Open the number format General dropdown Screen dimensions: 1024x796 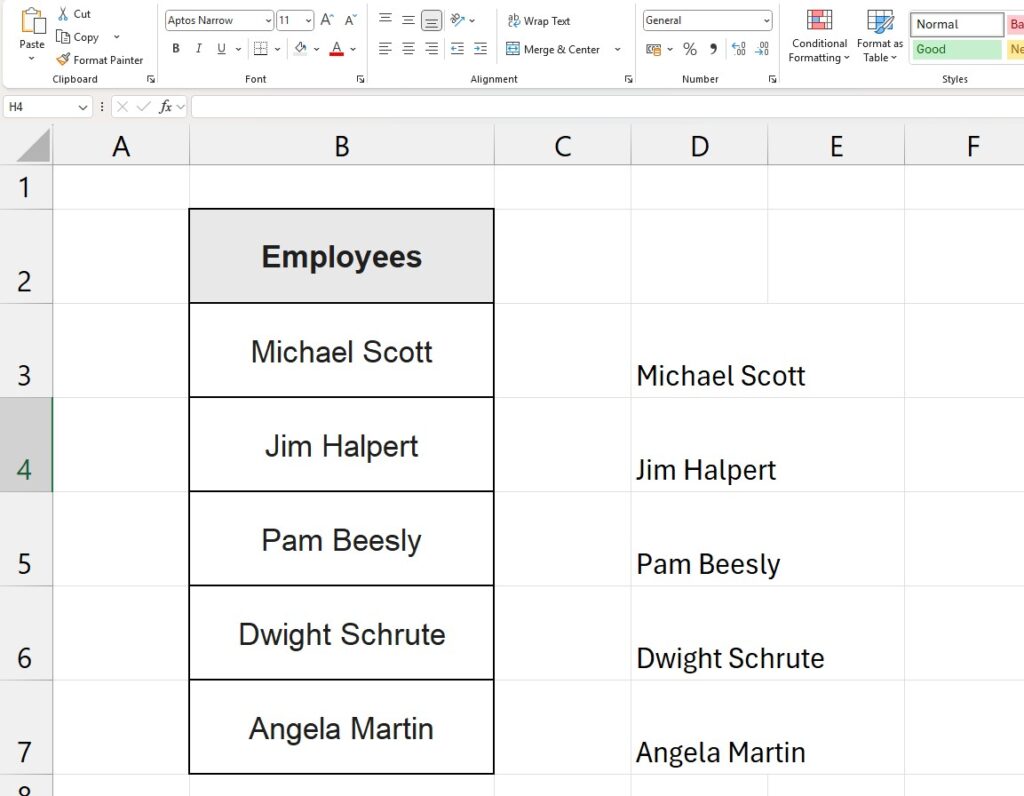pos(766,20)
